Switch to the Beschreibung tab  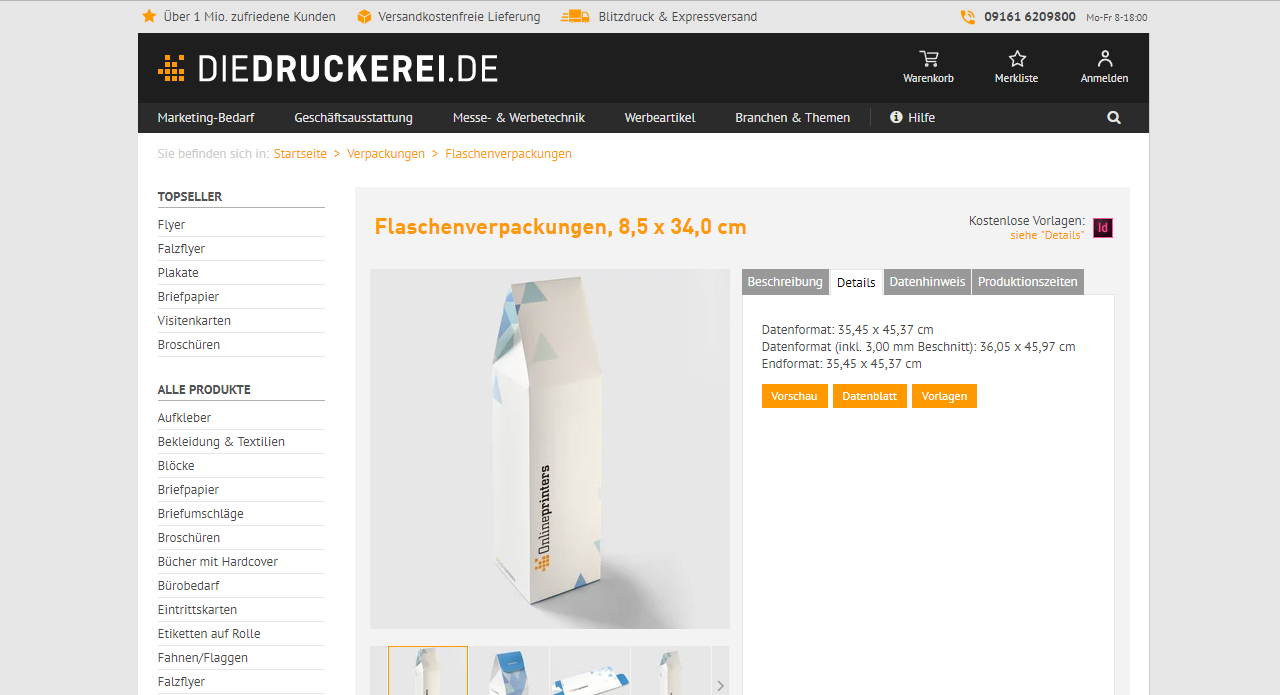[785, 282]
